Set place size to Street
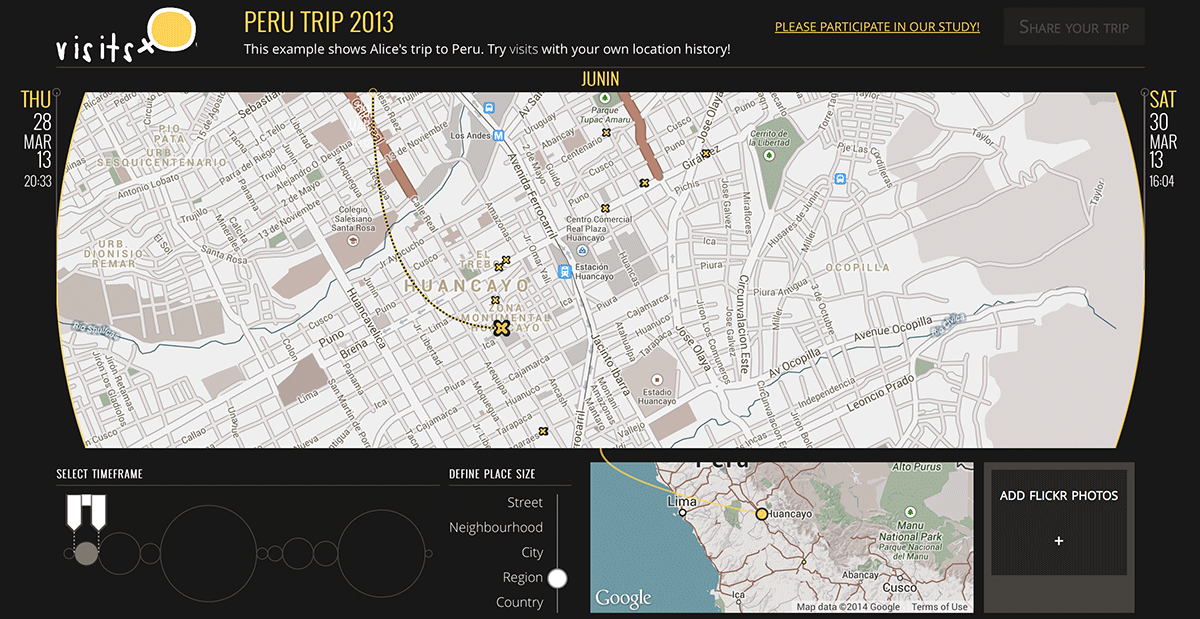 pos(524,502)
